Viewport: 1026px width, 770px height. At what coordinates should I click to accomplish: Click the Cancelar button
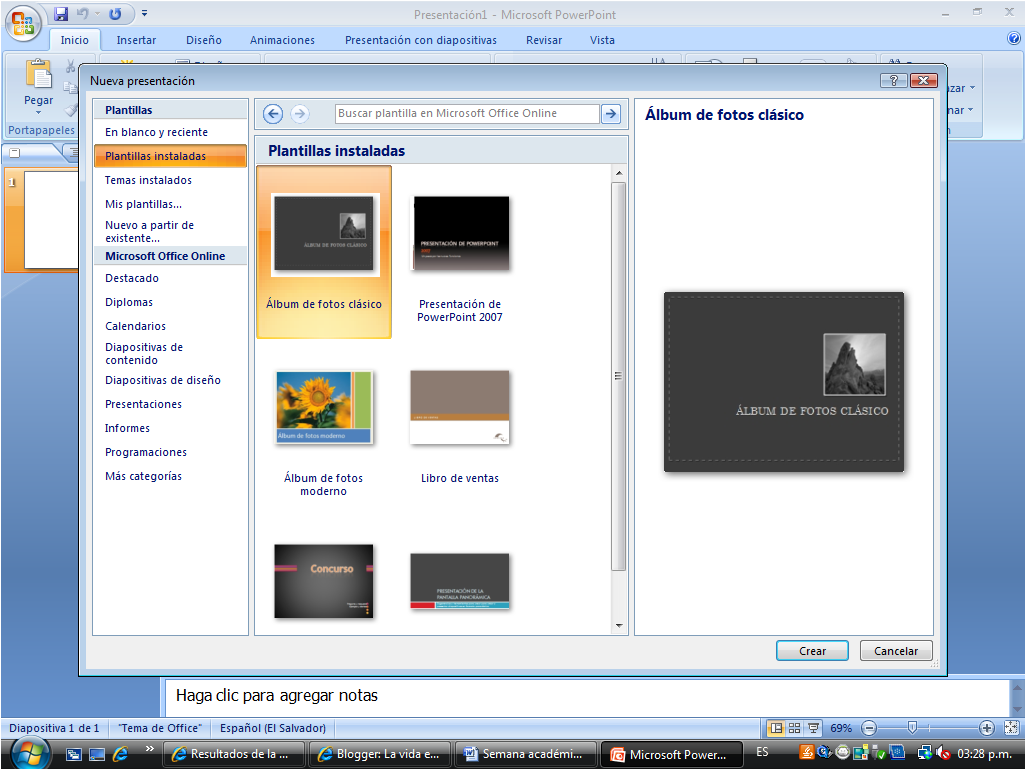click(896, 651)
